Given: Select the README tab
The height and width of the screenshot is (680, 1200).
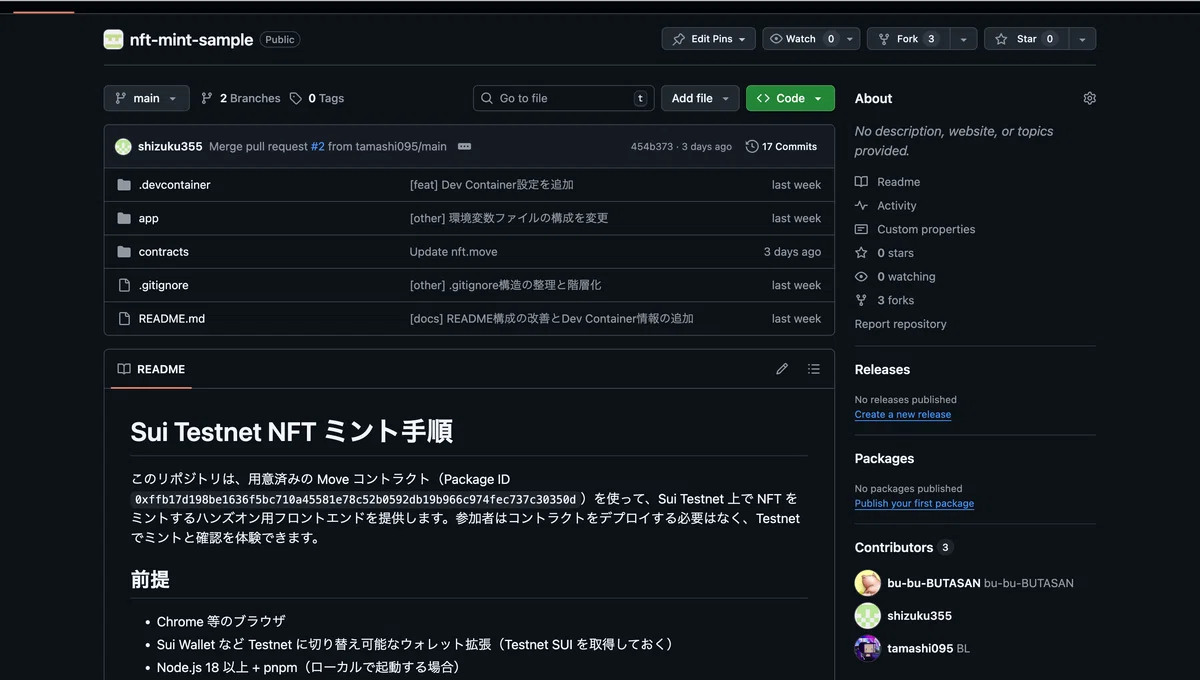Looking at the screenshot, I should (151, 369).
